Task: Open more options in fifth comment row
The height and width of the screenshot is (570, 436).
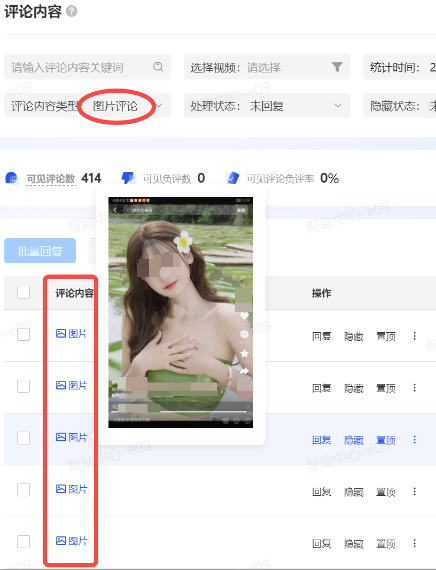Action: (x=415, y=543)
